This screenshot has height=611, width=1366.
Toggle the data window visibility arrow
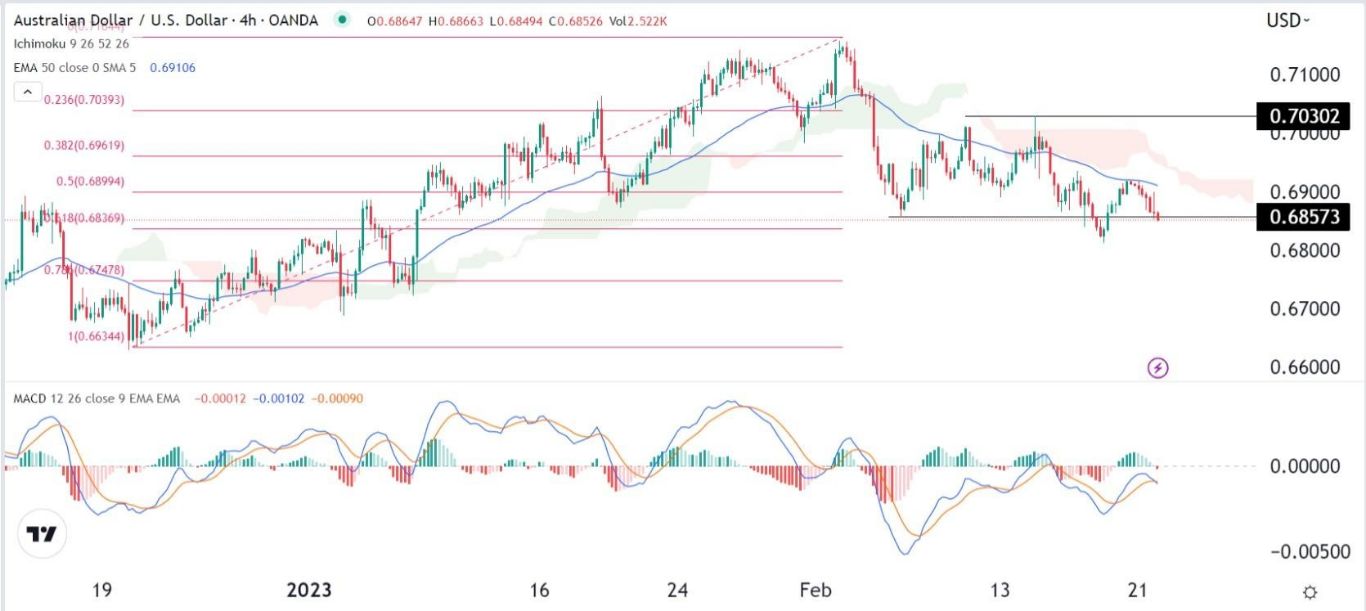click(x=27, y=89)
